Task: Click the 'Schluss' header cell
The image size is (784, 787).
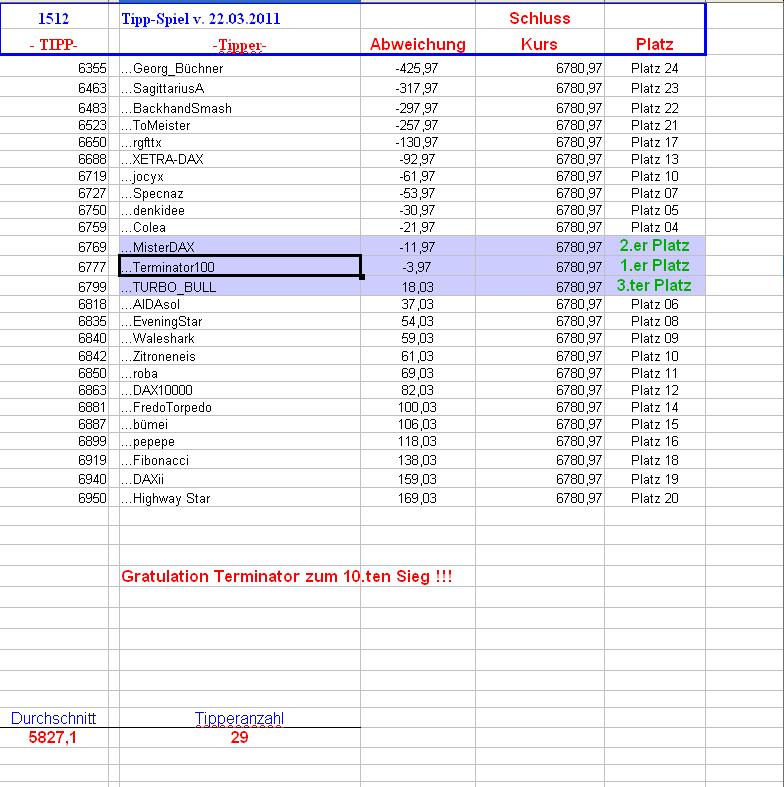Action: (x=540, y=19)
